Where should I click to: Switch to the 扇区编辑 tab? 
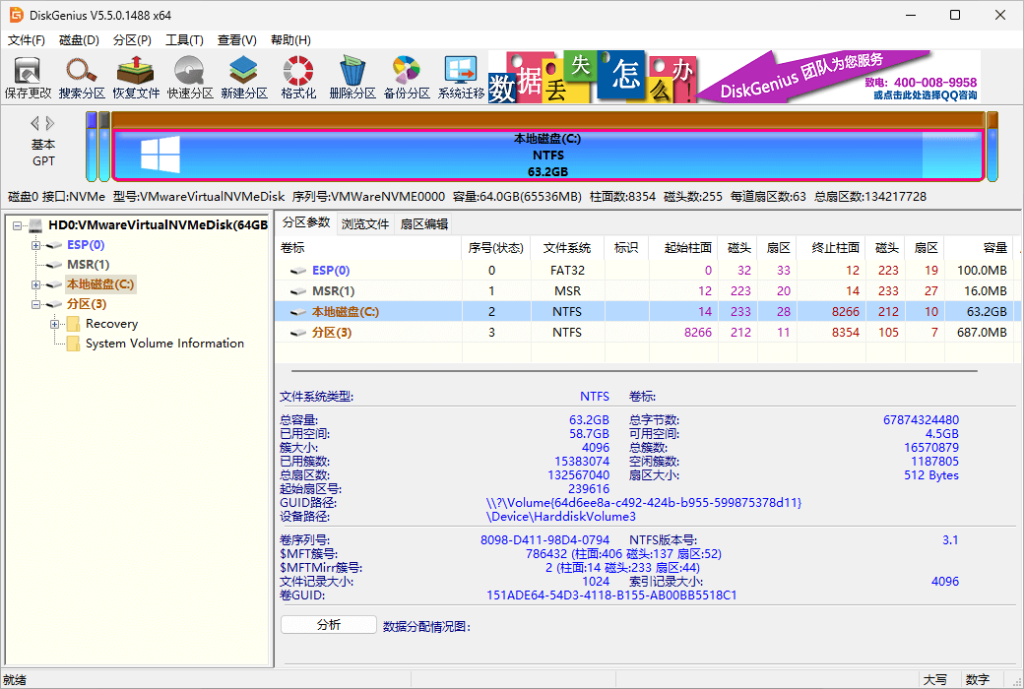(x=424, y=224)
